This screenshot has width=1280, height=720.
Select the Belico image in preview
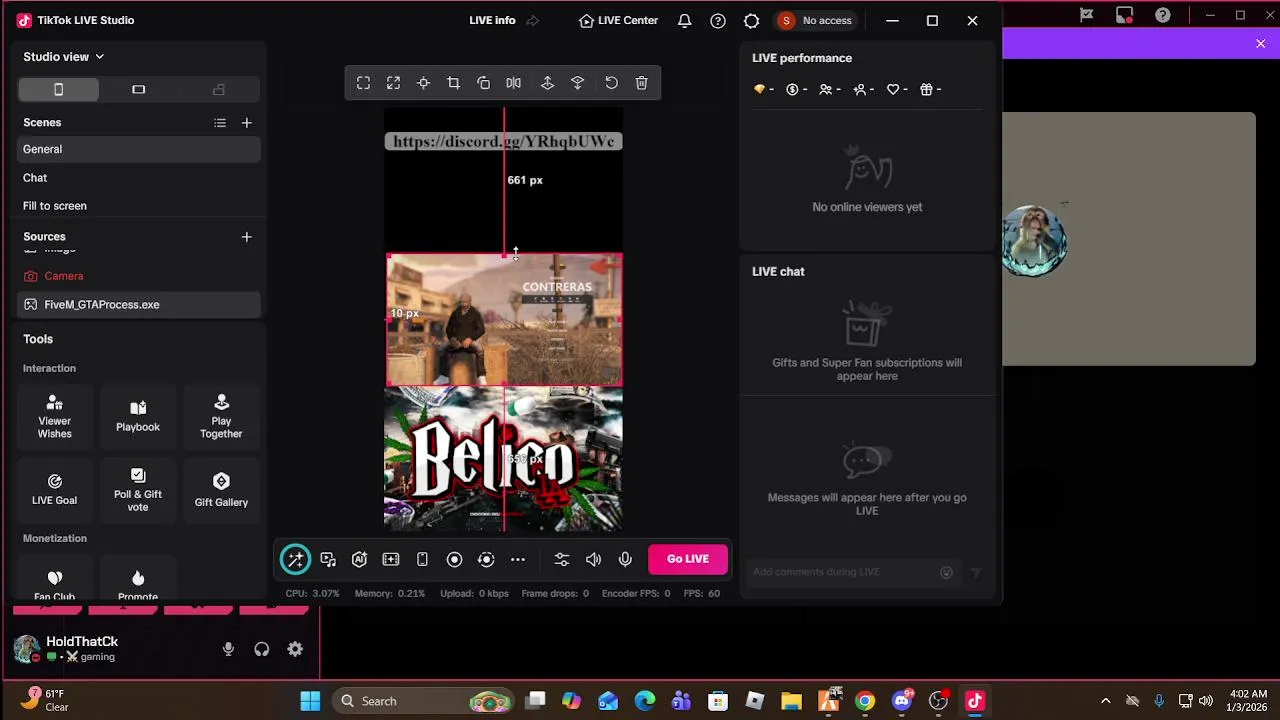(503, 459)
